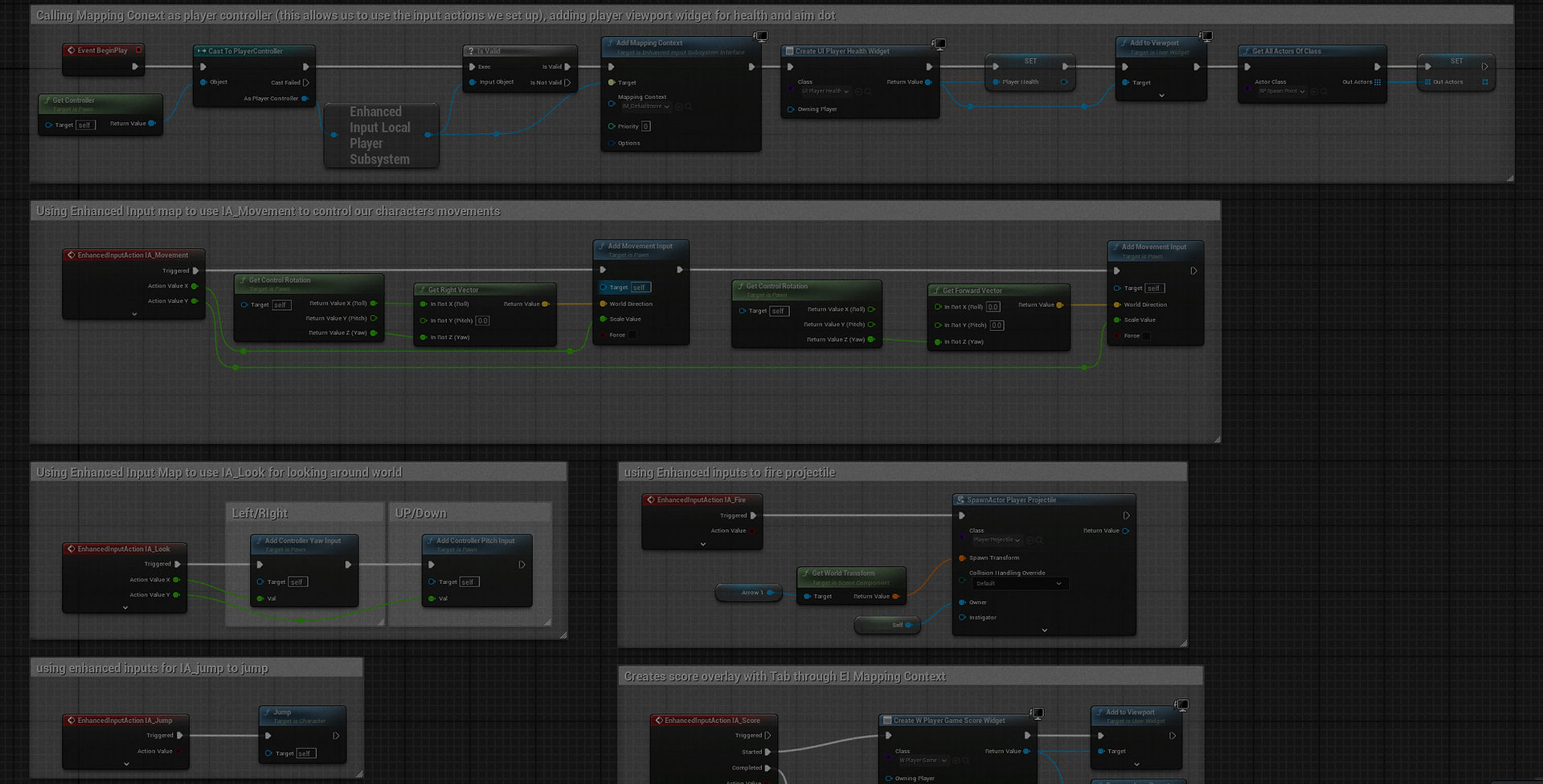Click the As Player Controller output pin
This screenshot has height=784, width=1543.
tap(305, 99)
